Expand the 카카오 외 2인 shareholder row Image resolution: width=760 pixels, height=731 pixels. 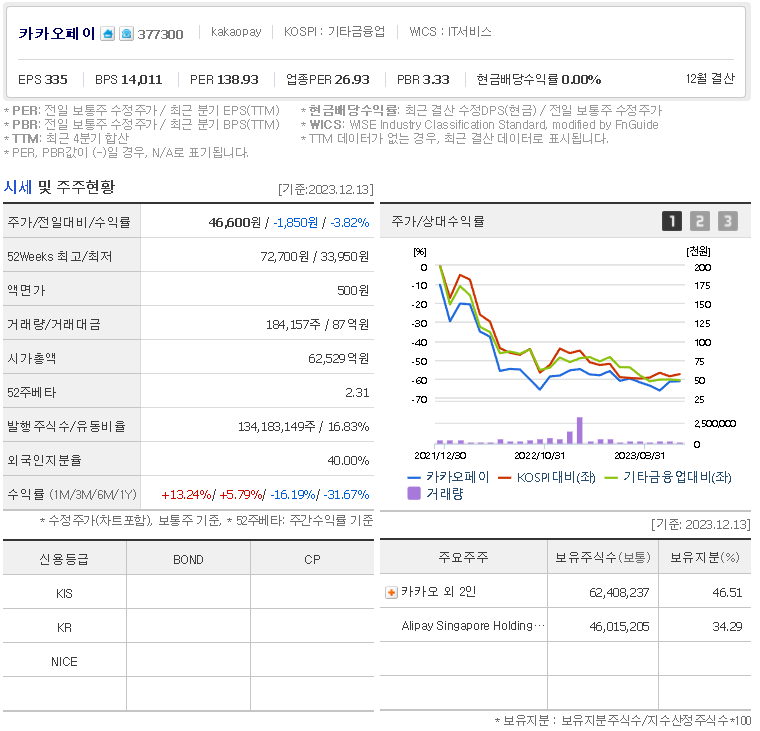point(391,592)
